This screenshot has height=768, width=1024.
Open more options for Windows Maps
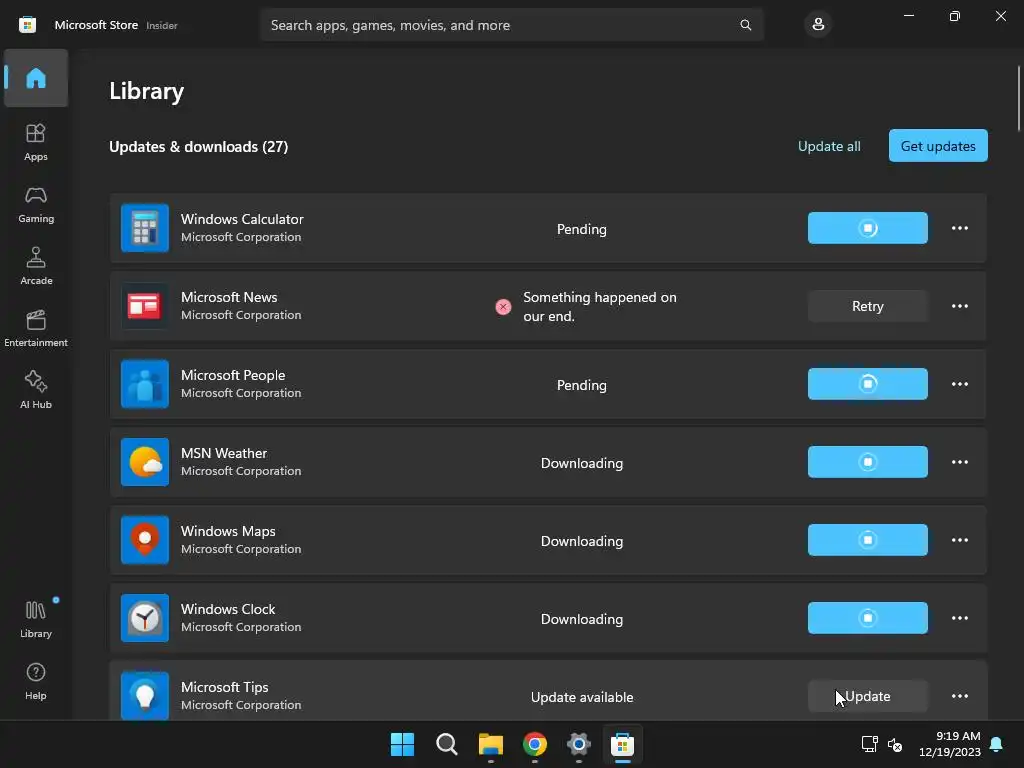click(x=959, y=540)
